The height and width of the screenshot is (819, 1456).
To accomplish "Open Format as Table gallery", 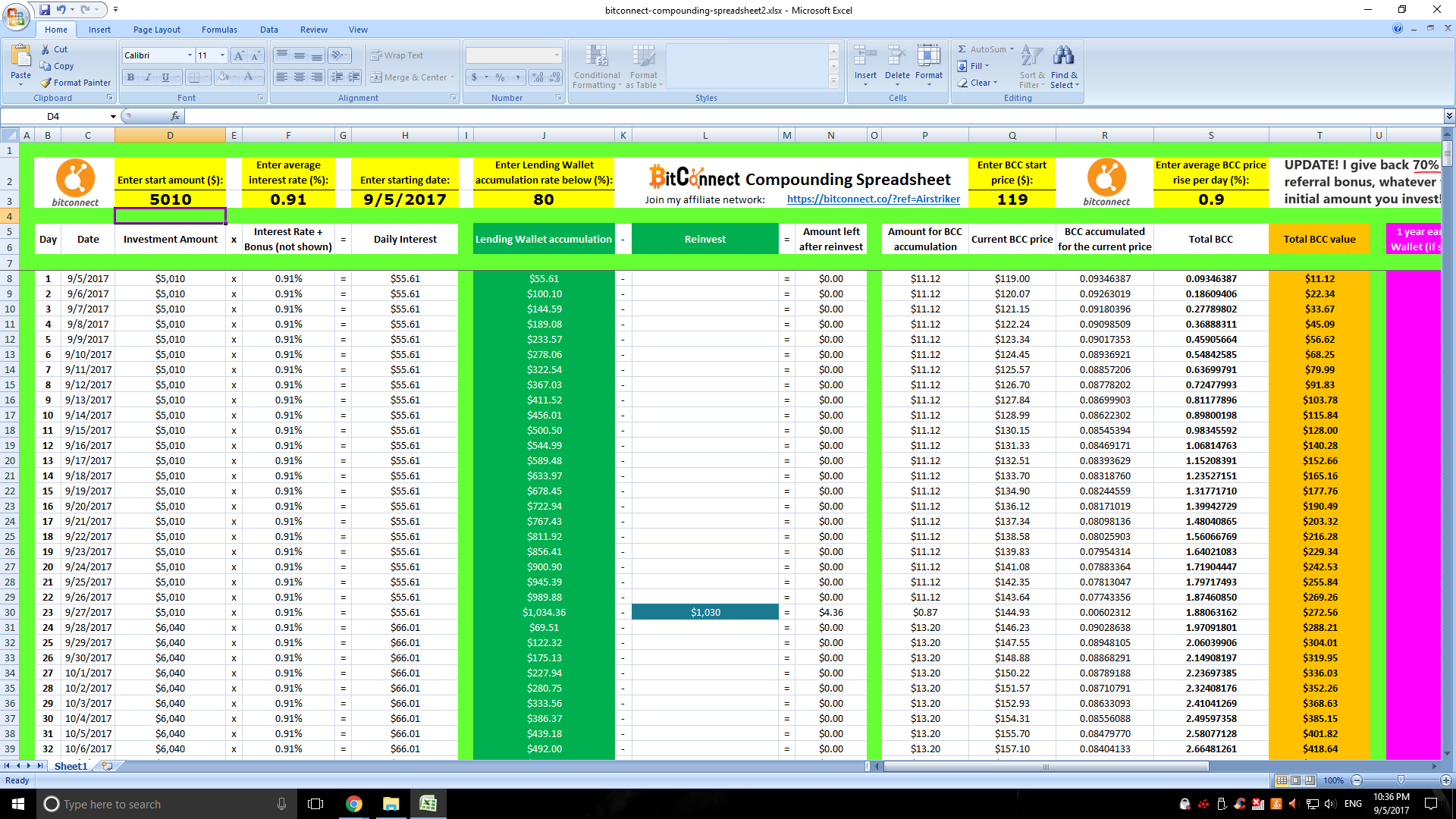I will tap(644, 67).
